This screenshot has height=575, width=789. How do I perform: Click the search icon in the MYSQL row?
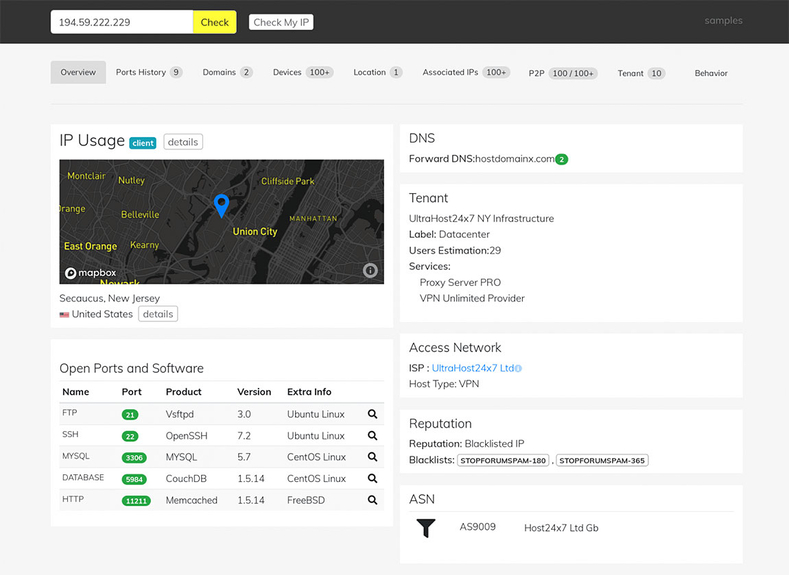[372, 456]
